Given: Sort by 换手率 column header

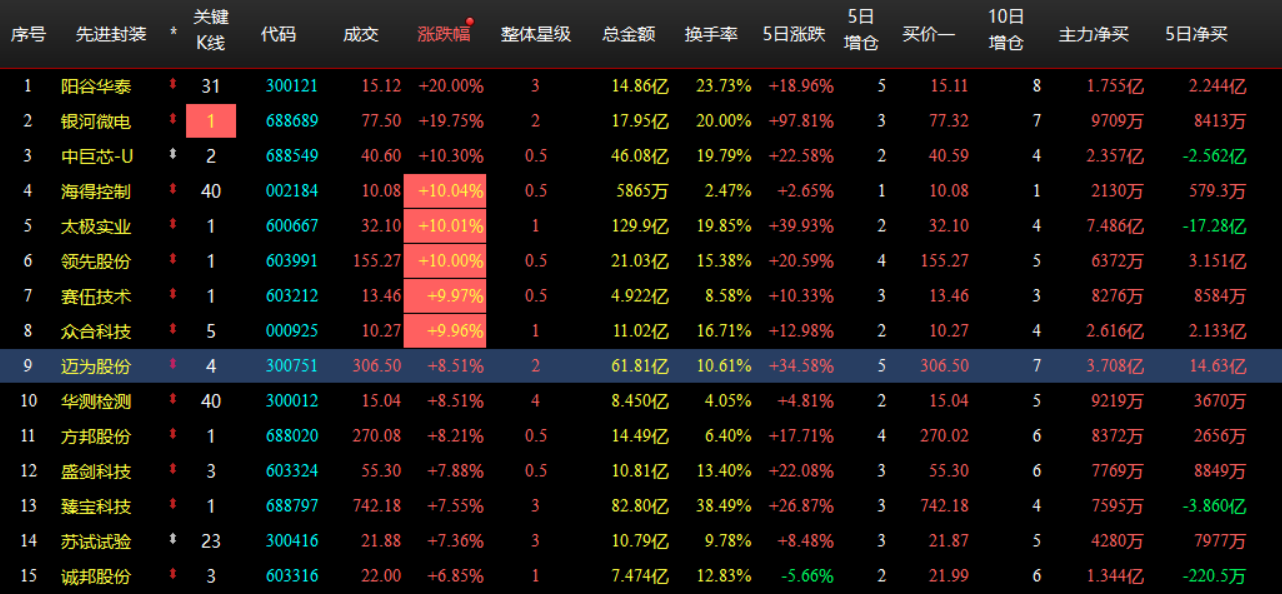Looking at the screenshot, I should (711, 34).
